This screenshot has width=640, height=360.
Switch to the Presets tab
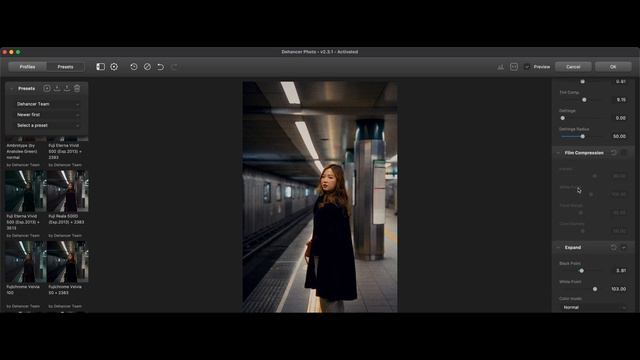[x=65, y=67]
